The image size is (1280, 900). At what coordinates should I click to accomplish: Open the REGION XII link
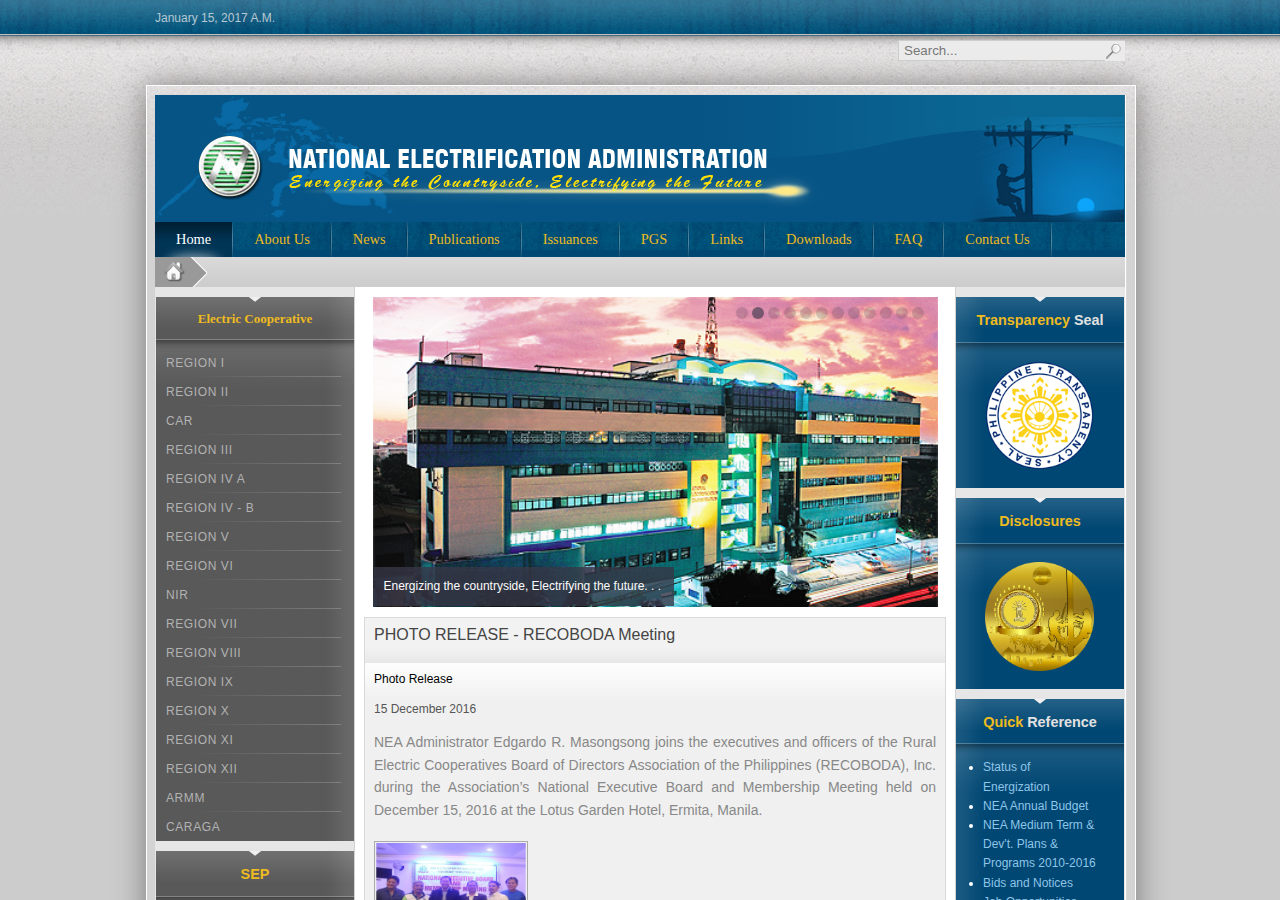coord(201,769)
